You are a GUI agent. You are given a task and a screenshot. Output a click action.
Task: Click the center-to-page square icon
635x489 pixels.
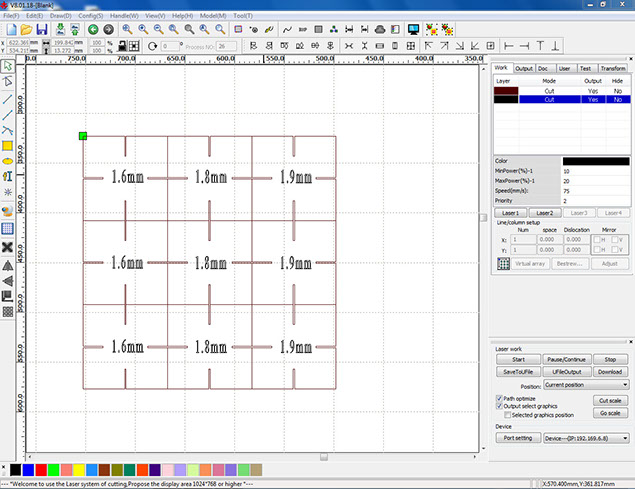click(x=490, y=46)
